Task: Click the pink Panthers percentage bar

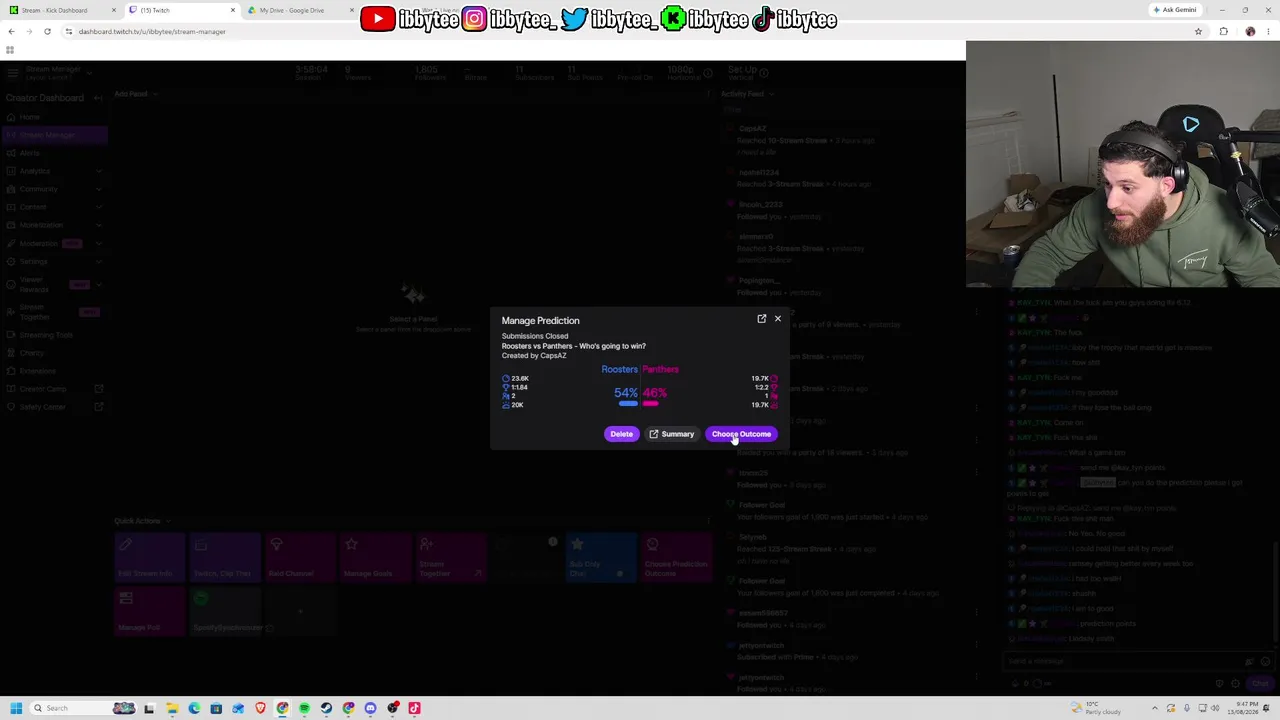Action: click(651, 403)
